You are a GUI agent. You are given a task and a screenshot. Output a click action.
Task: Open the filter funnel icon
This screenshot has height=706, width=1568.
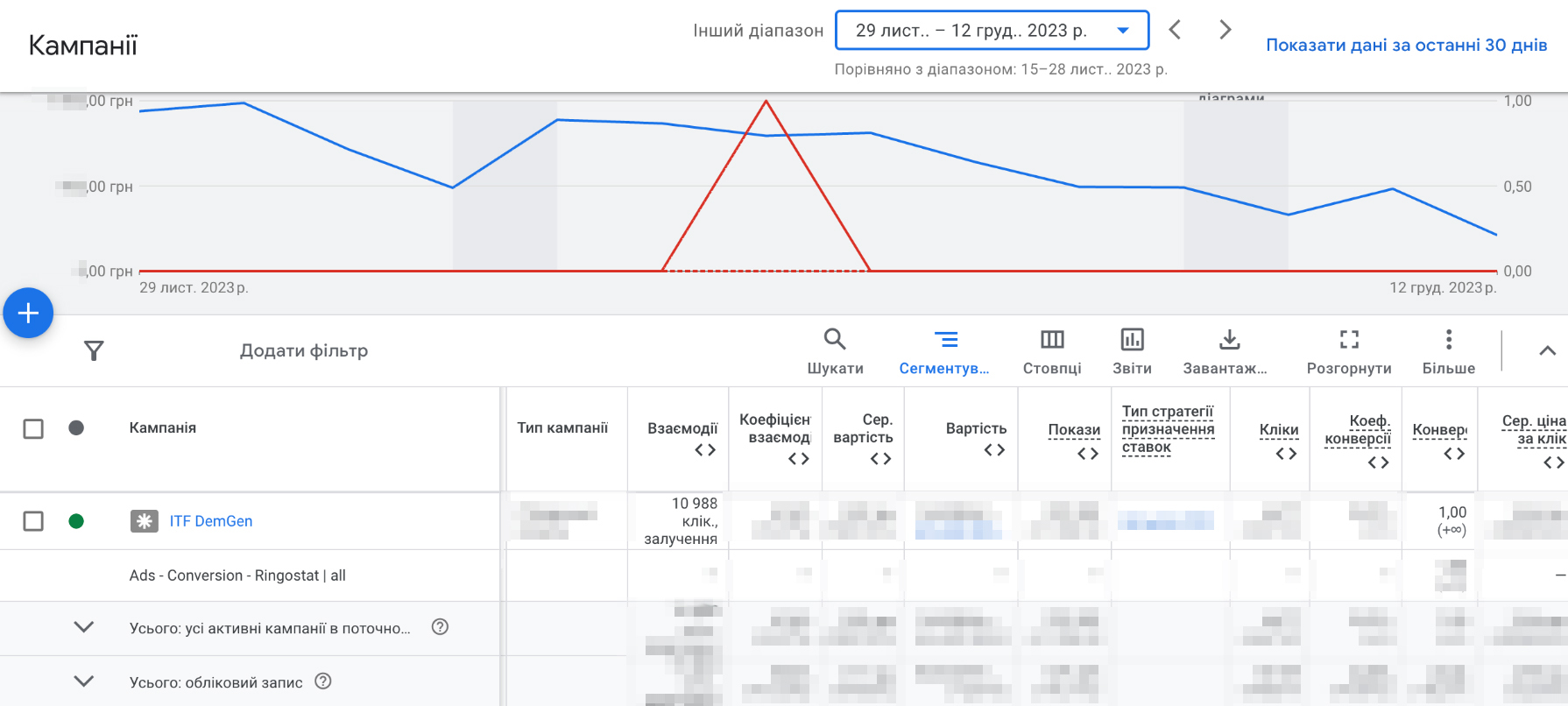[x=94, y=350]
